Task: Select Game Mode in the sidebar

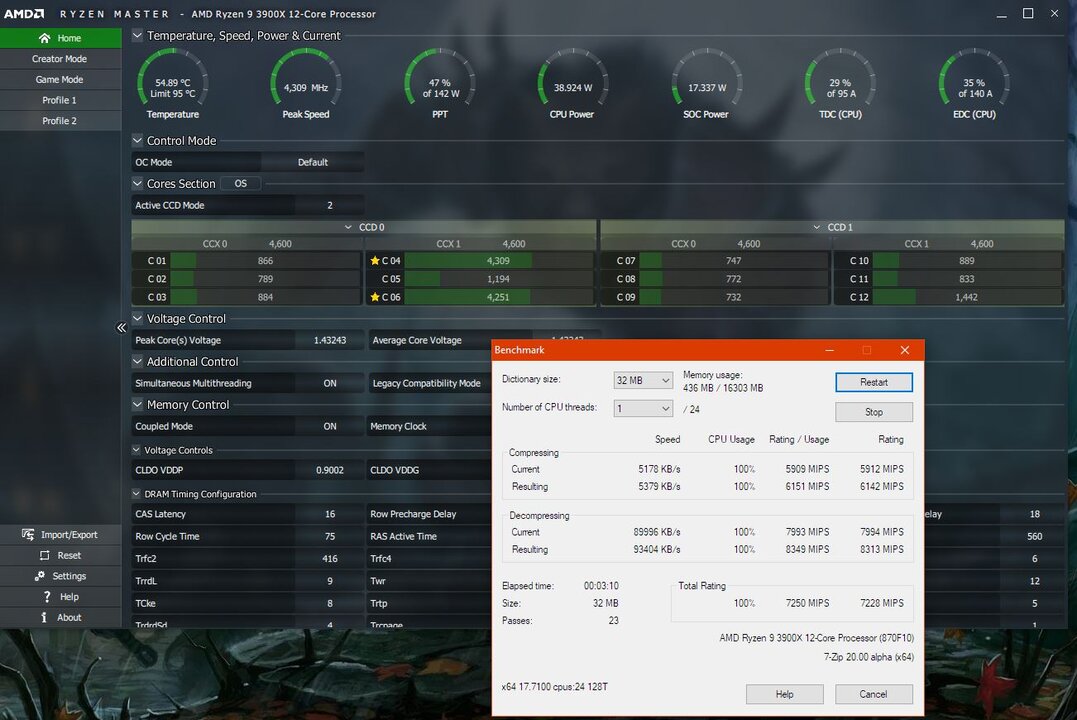Action: (x=59, y=80)
